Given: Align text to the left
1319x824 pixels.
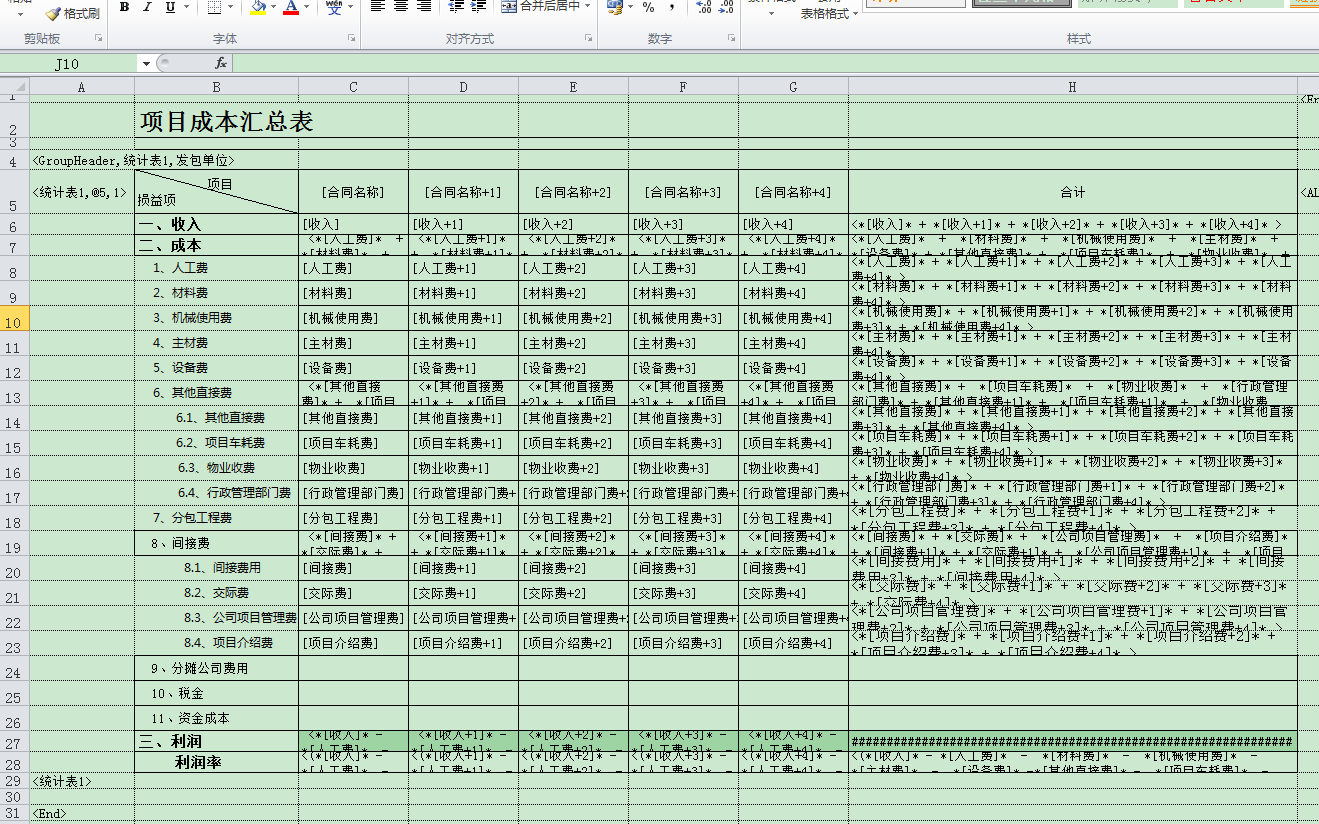Looking at the screenshot, I should tap(378, 8).
